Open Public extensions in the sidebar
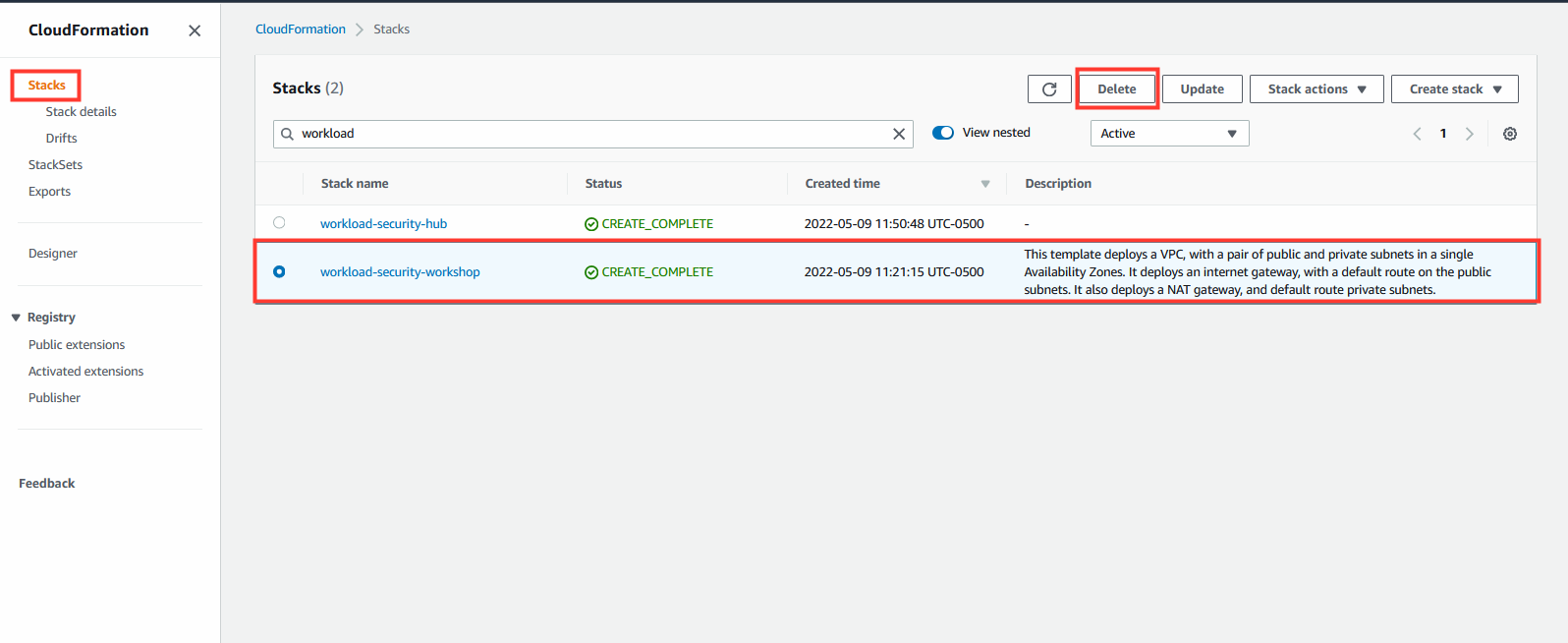This screenshot has width=1568, height=643. (x=77, y=344)
